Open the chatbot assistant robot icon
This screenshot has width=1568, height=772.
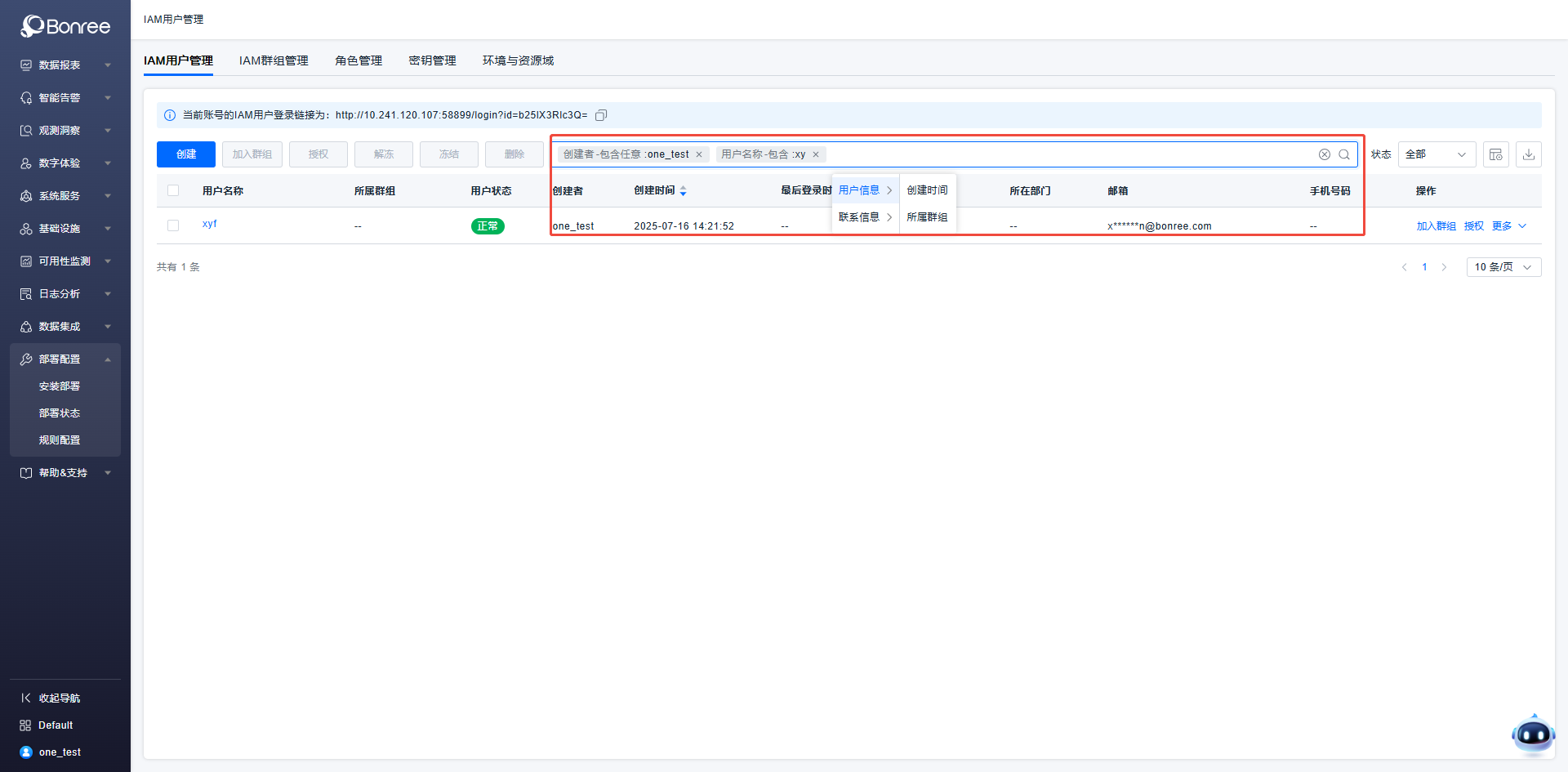1533,735
